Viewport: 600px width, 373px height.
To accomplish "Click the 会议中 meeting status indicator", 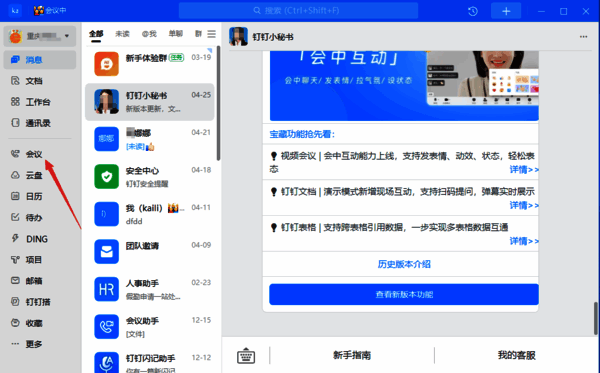I will coord(50,11).
